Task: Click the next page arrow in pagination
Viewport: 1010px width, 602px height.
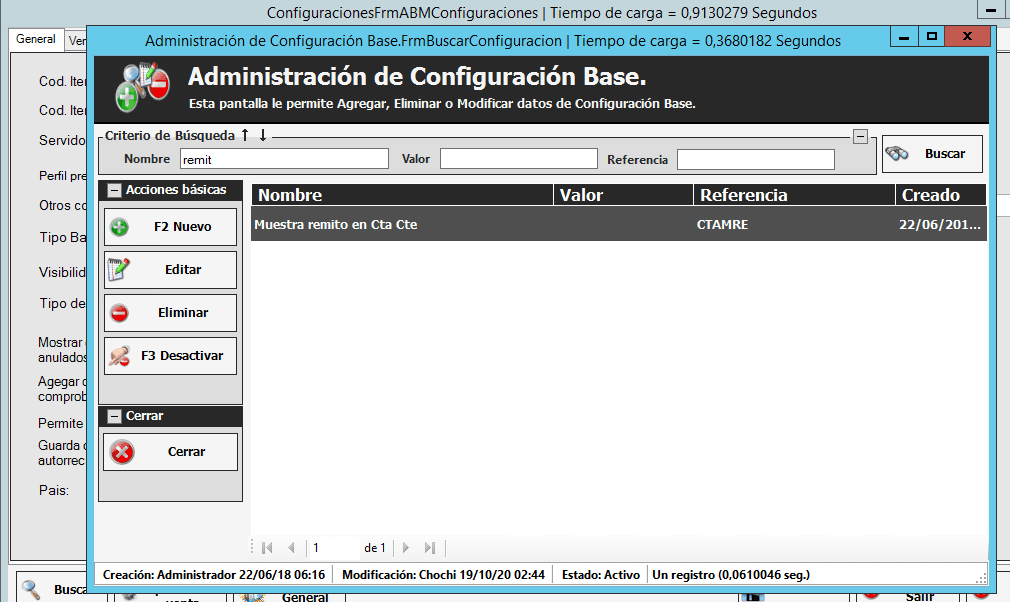Action: [x=406, y=548]
